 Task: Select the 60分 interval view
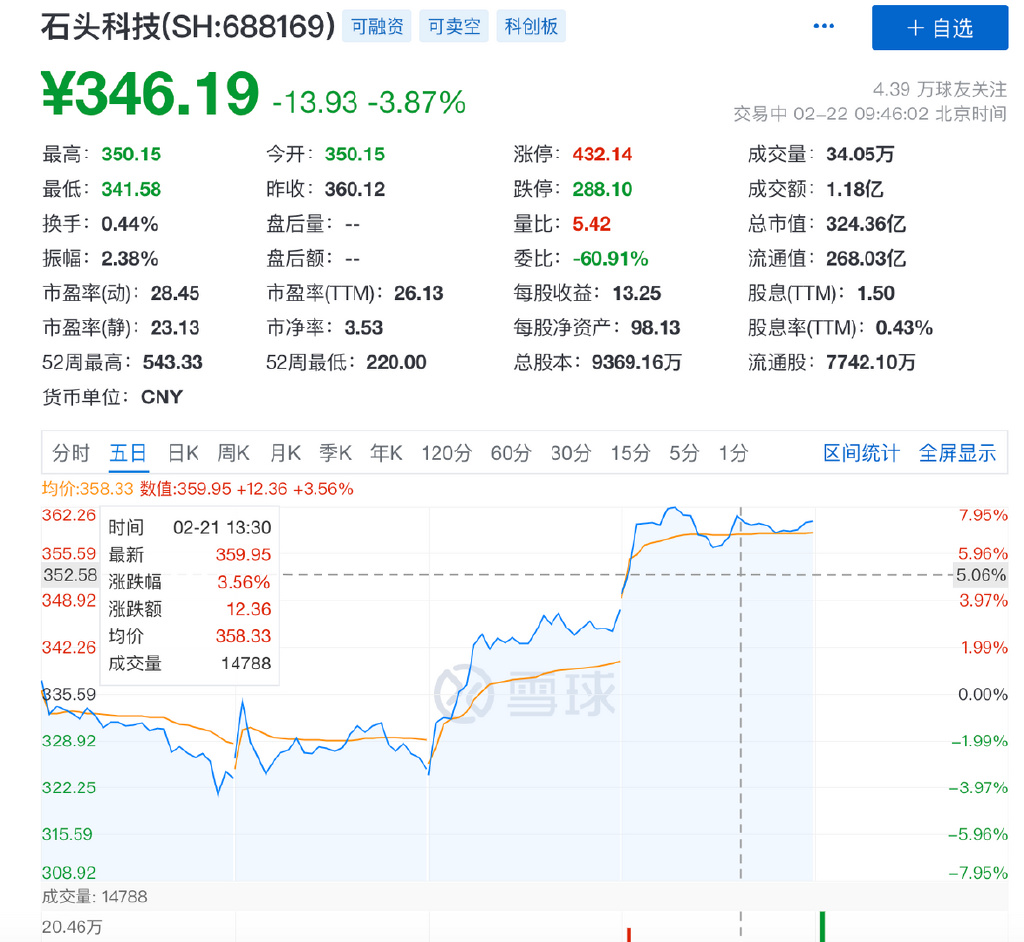[511, 453]
